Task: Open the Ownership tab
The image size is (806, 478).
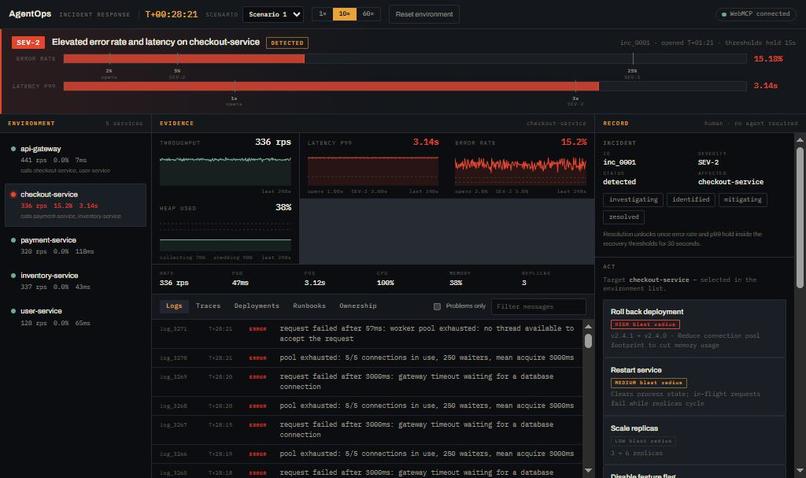Action: coord(358,306)
